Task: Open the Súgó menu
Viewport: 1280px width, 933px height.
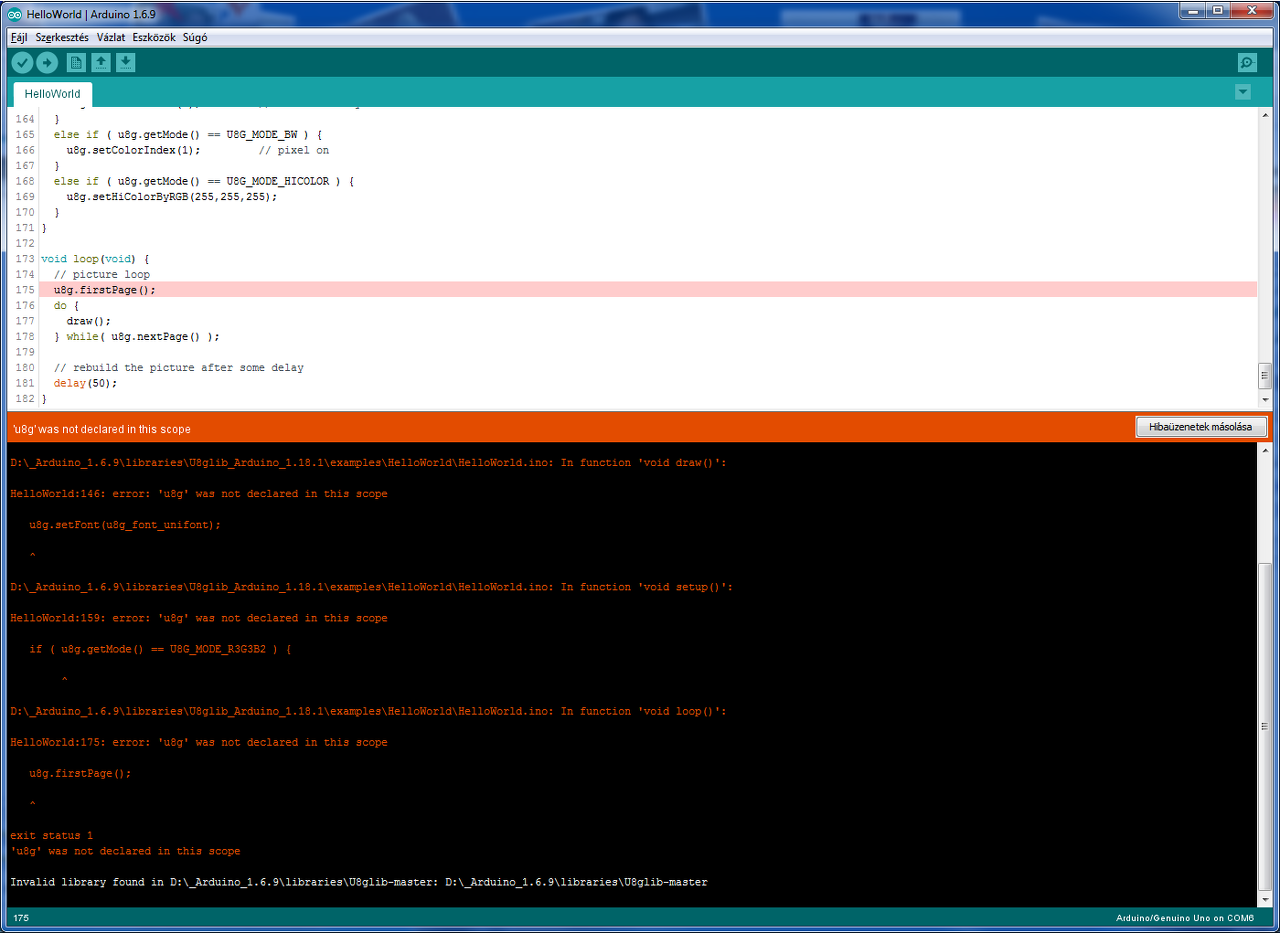Action: coord(195,37)
